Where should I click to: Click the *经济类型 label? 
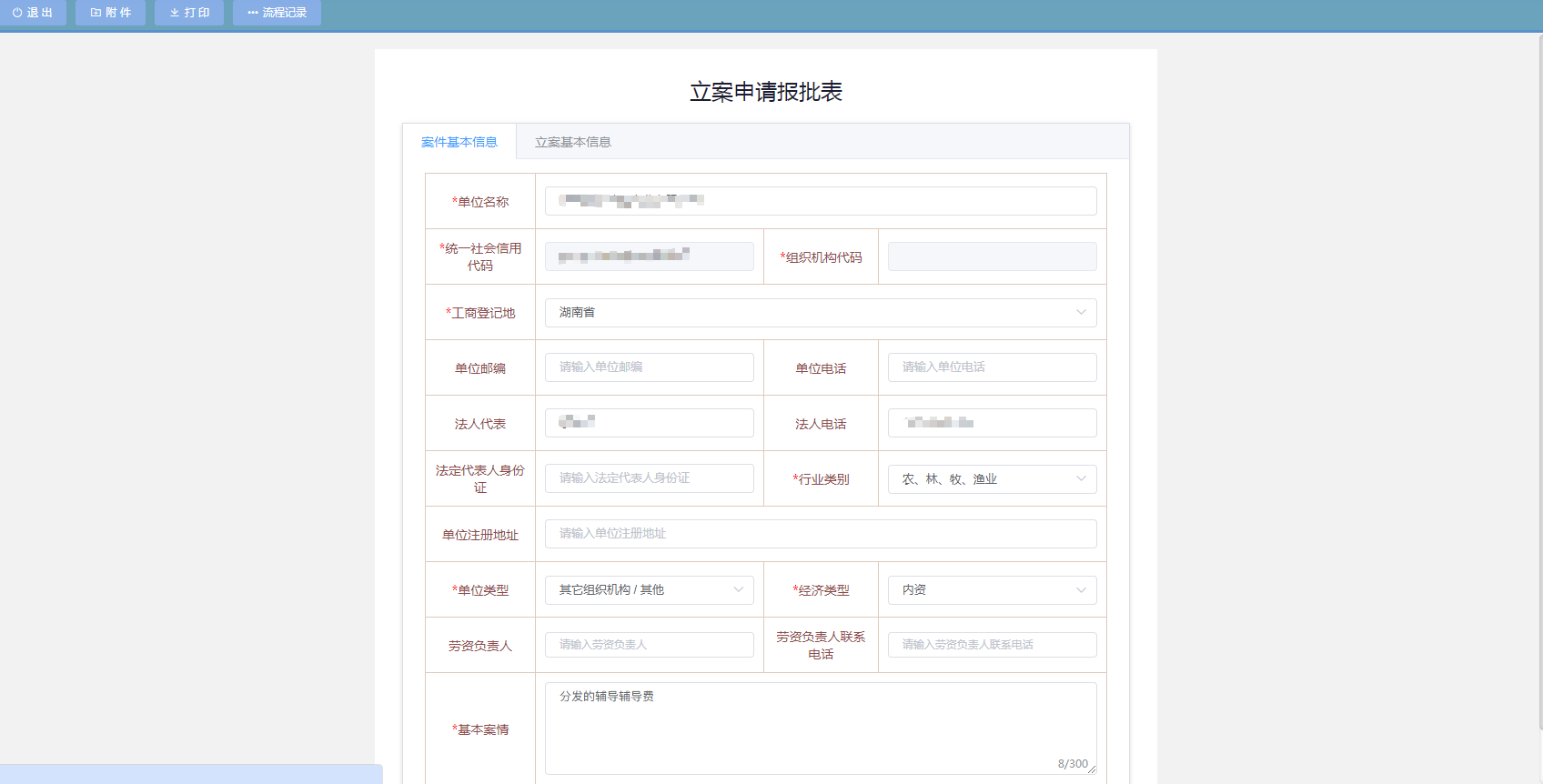821,590
